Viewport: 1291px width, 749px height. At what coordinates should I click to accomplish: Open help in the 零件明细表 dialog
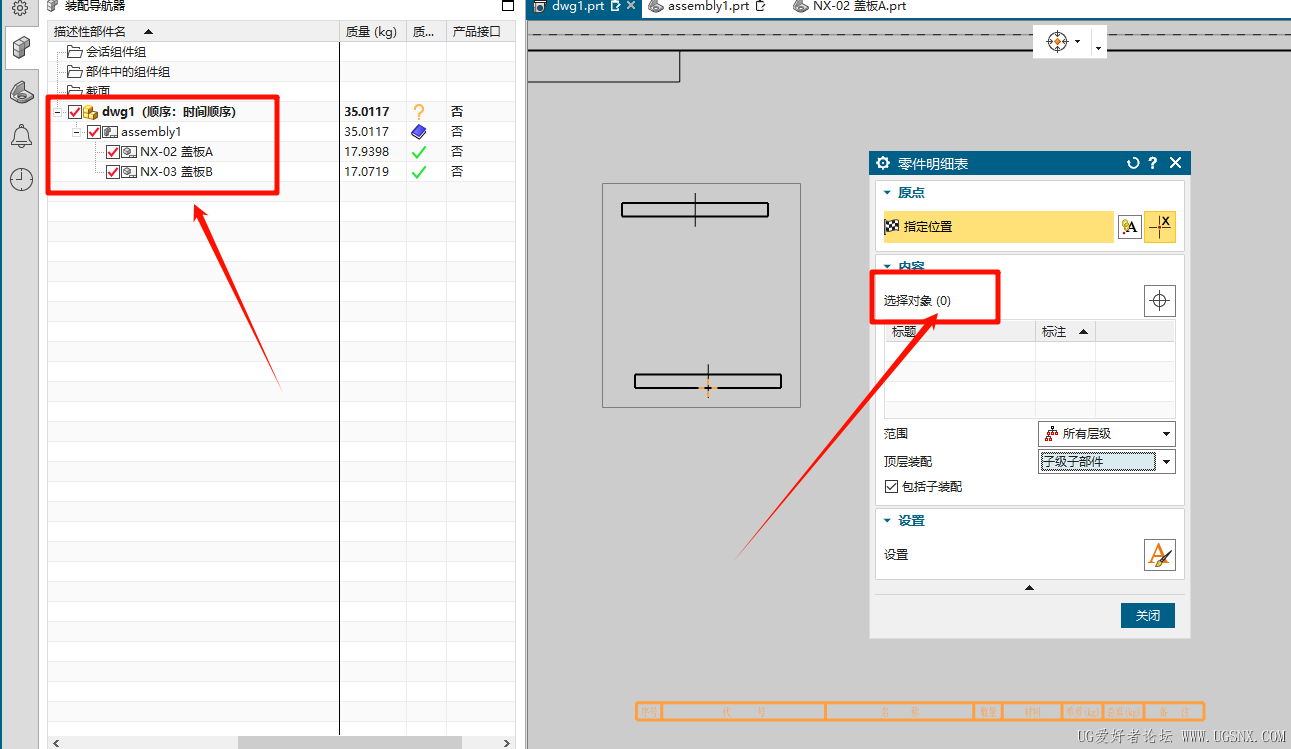pyautogui.click(x=1153, y=163)
